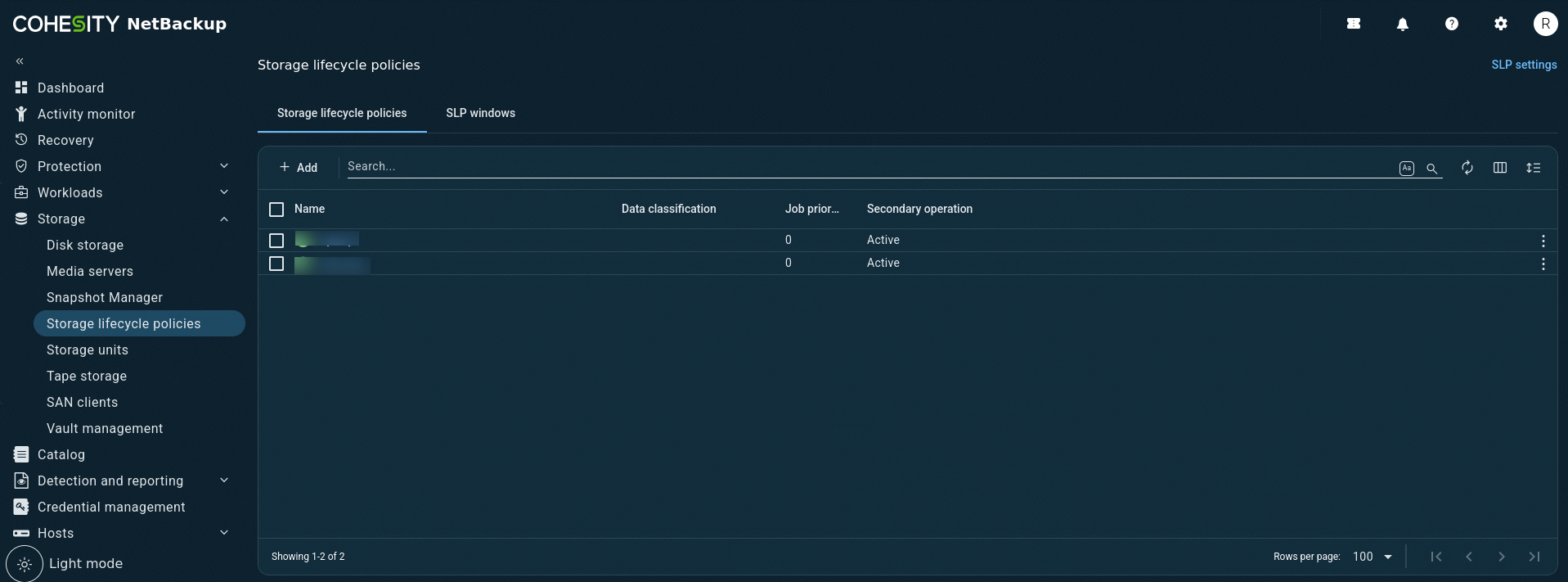Click the Storage stack icon

coord(21,219)
